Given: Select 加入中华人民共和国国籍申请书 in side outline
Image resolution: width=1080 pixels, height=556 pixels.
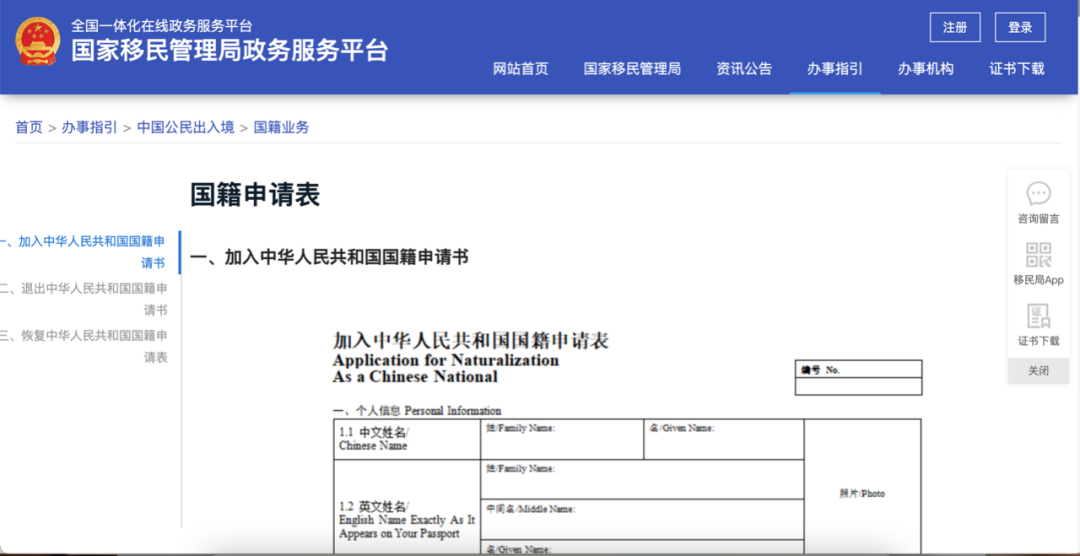Looking at the screenshot, I should coord(83,252).
